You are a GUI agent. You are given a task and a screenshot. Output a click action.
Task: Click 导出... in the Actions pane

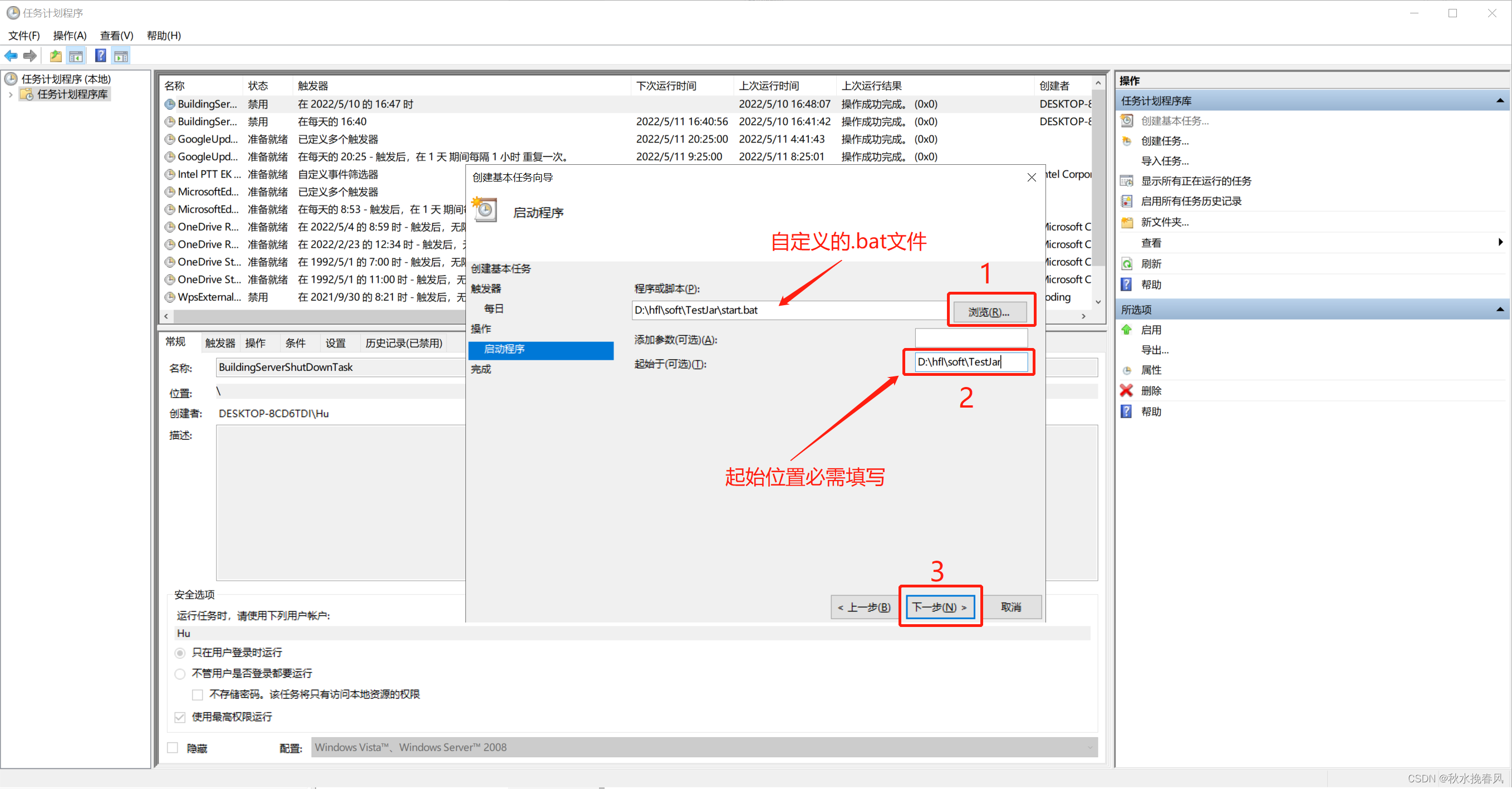click(x=1155, y=350)
